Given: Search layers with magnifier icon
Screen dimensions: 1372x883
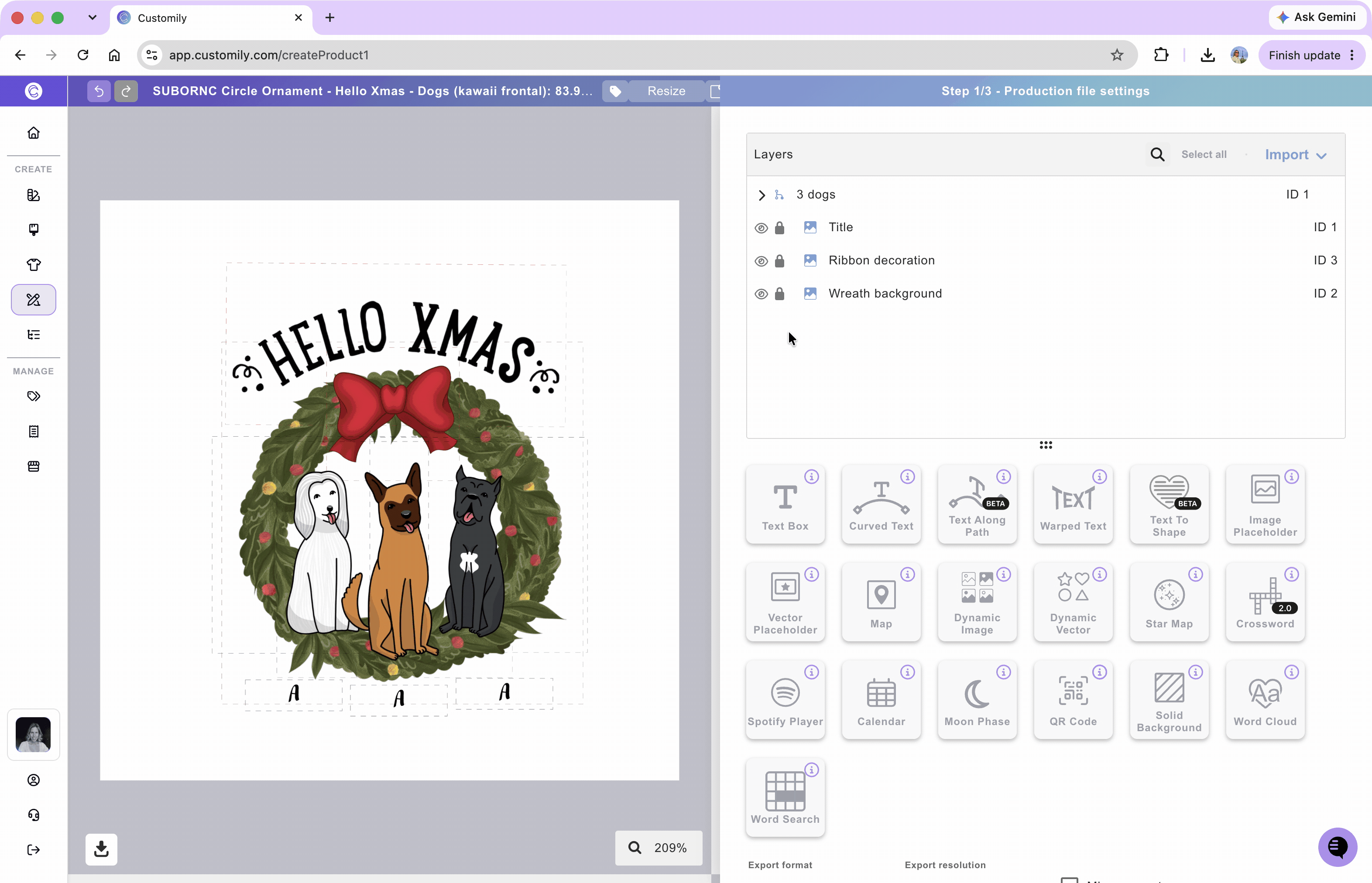Looking at the screenshot, I should pos(1157,154).
